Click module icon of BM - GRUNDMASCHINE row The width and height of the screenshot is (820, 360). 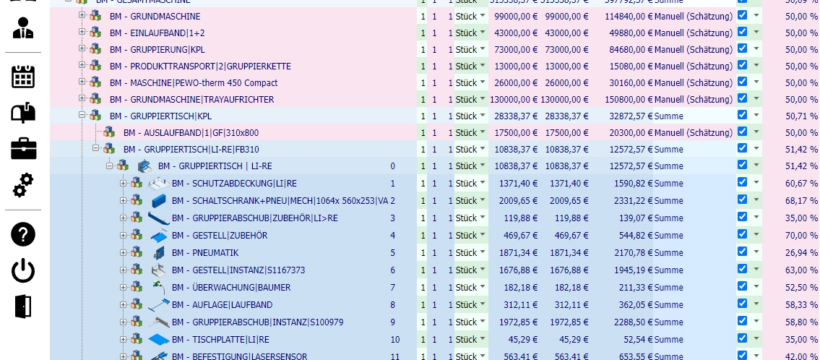(95, 16)
